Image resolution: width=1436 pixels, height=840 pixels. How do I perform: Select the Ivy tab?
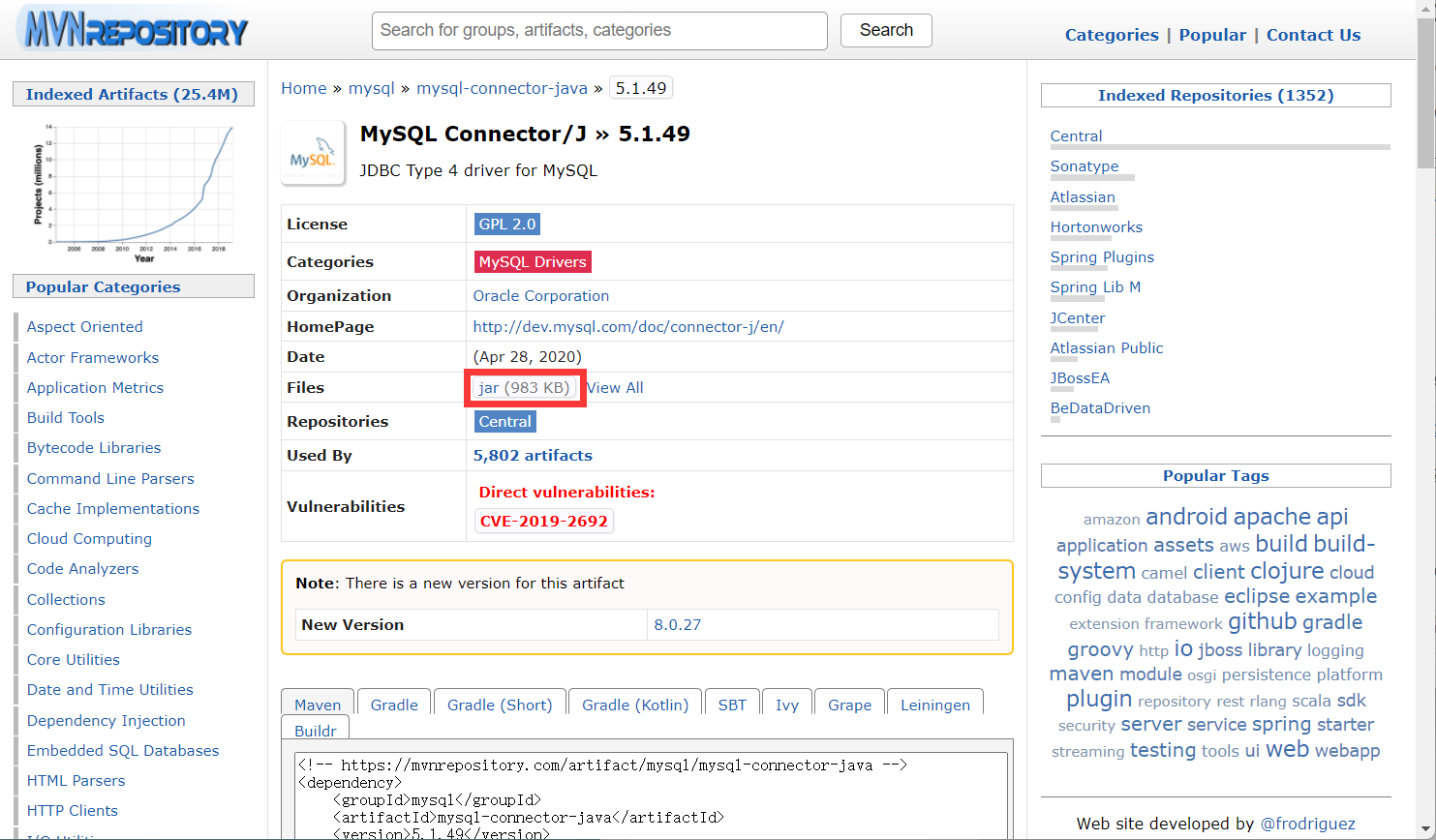pyautogui.click(x=787, y=705)
